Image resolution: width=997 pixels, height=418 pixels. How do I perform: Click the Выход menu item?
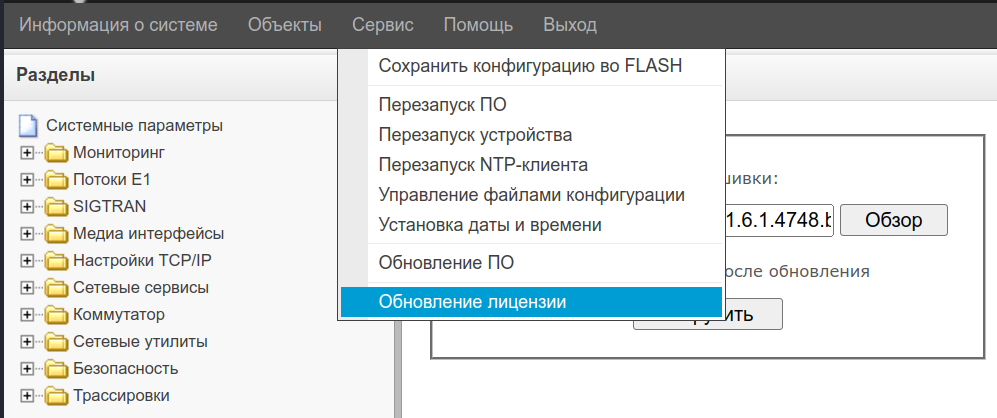570,25
